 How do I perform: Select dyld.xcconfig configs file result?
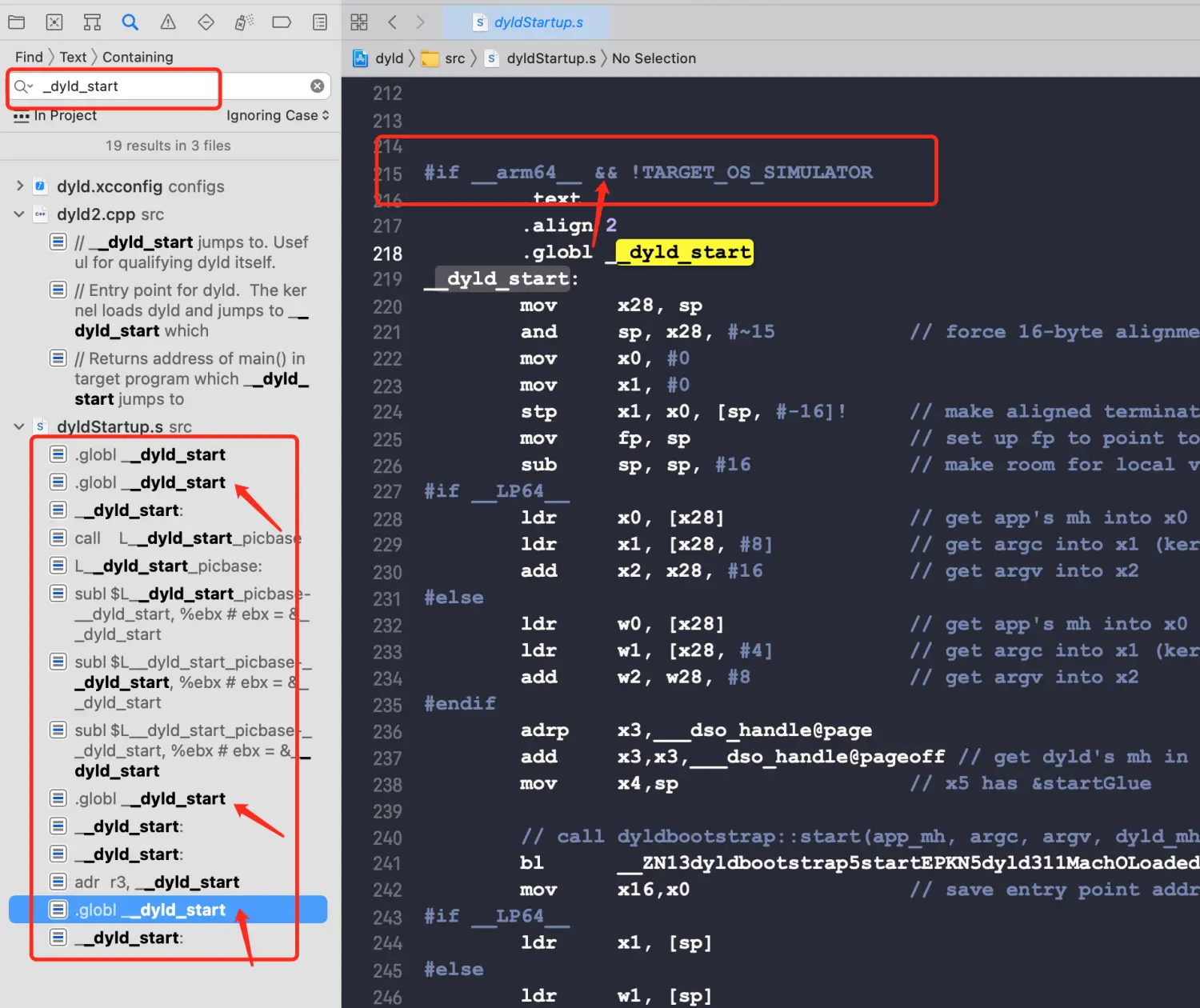click(140, 186)
